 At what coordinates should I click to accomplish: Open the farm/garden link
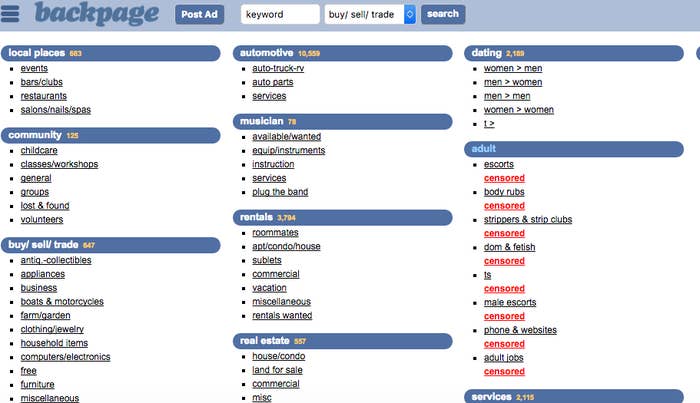click(x=45, y=316)
